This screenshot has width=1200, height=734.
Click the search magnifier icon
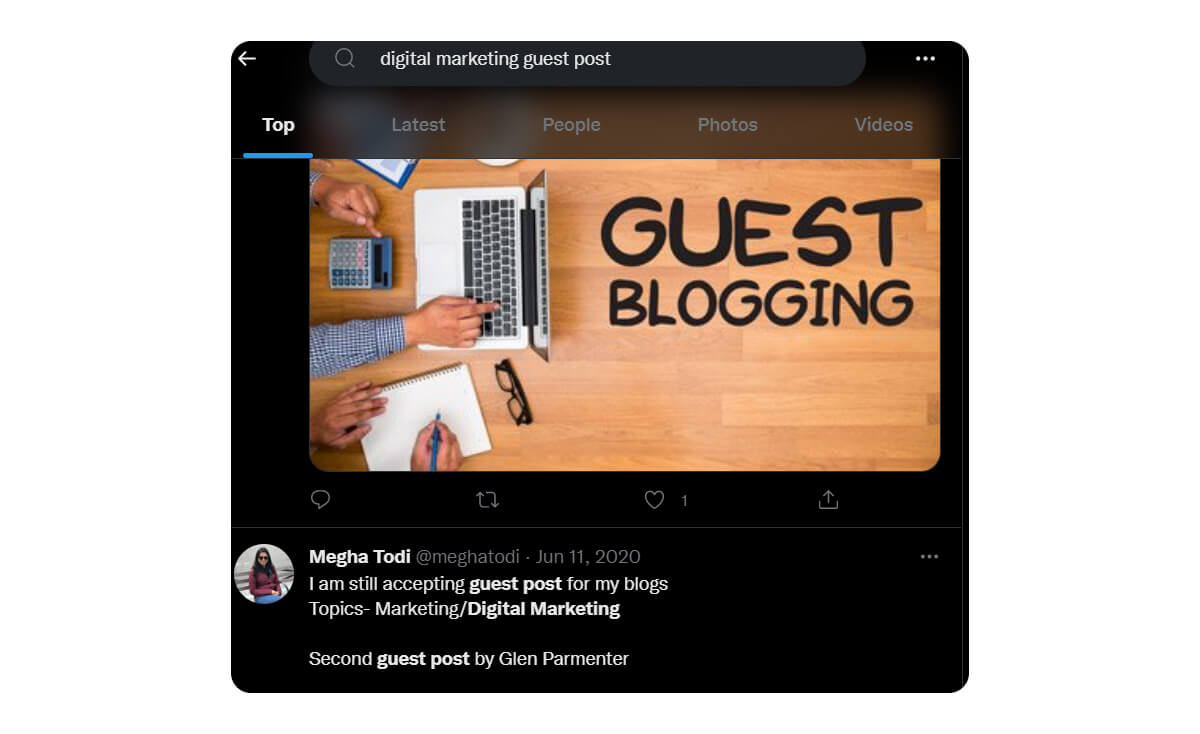pos(345,58)
